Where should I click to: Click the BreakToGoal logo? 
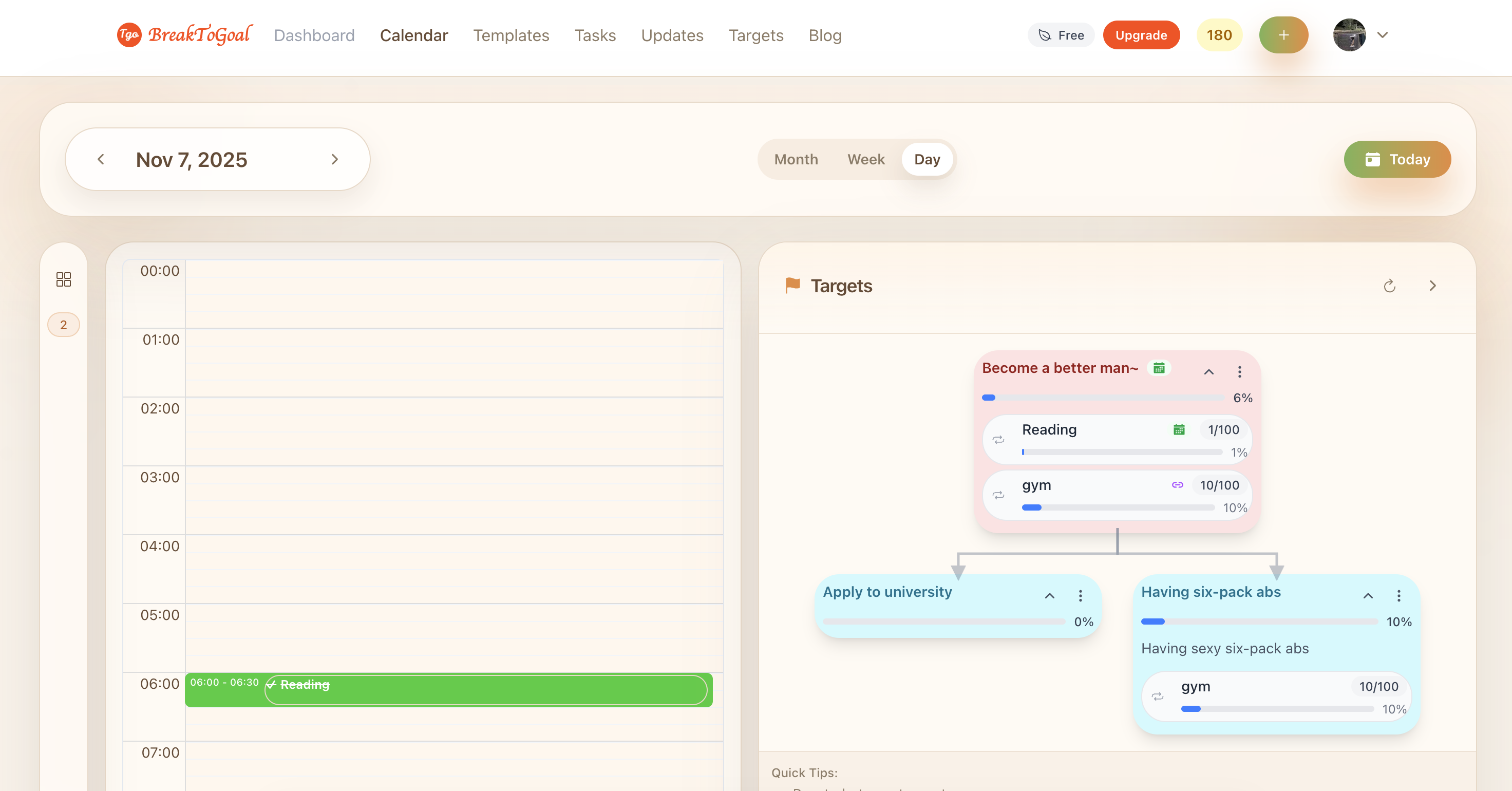[184, 35]
